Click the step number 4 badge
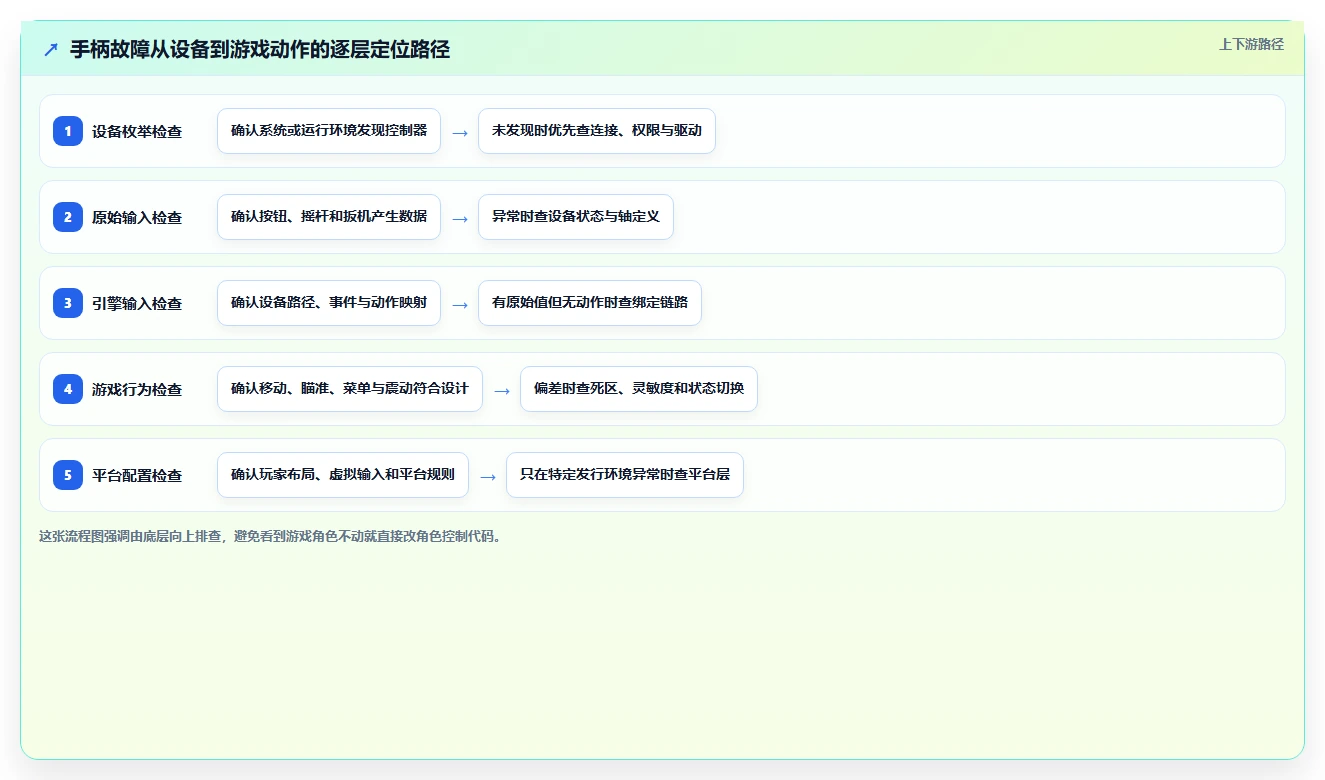The width and height of the screenshot is (1325, 780). [x=68, y=389]
